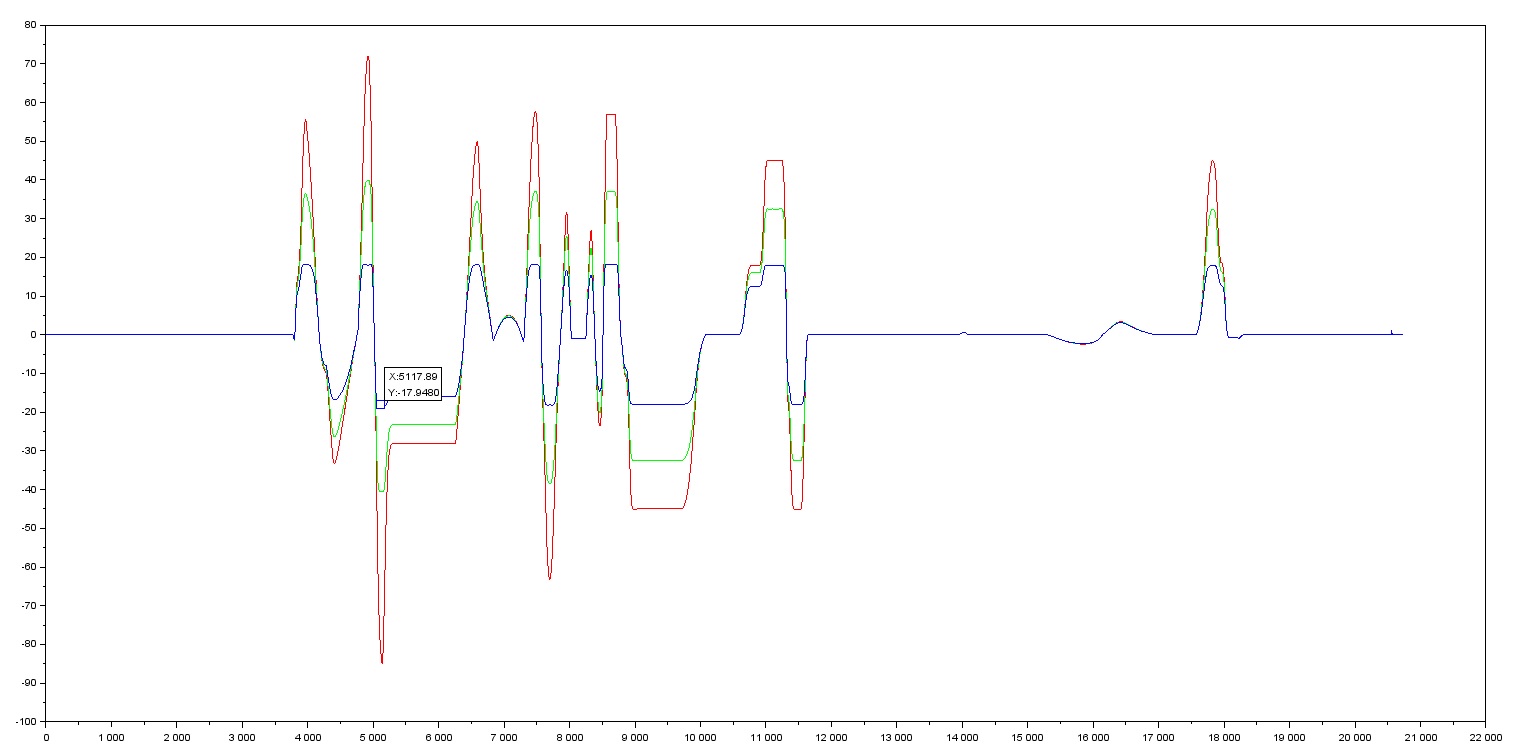Click the y-axis tick label 70
This screenshot has height=756, width=1522.
pyautogui.click(x=31, y=63)
